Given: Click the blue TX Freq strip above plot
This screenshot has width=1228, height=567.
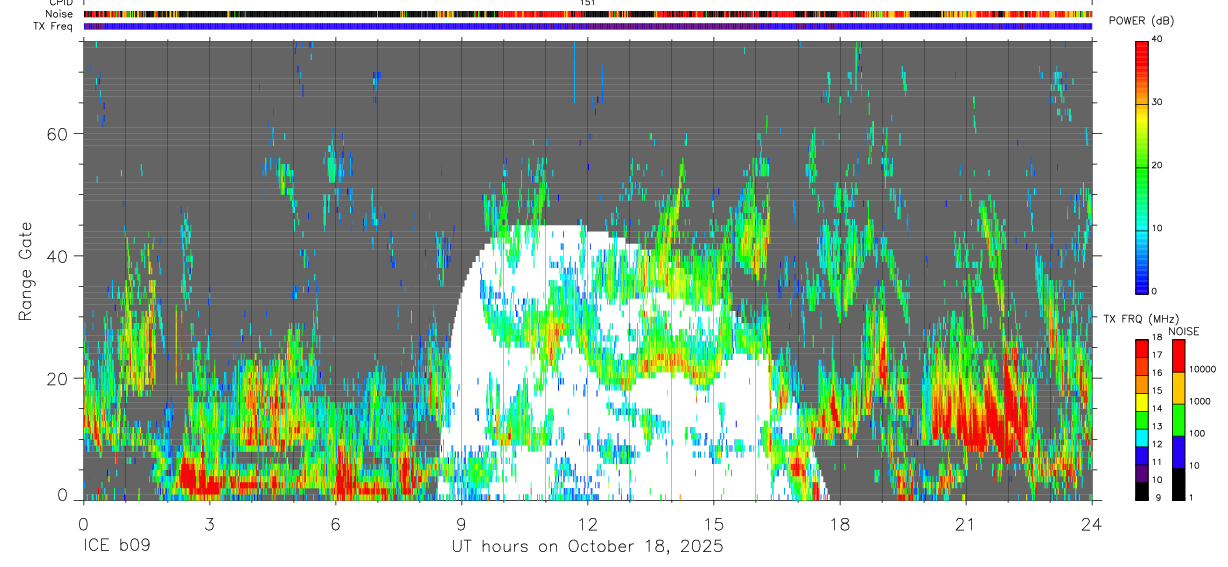Looking at the screenshot, I should pos(588,26).
